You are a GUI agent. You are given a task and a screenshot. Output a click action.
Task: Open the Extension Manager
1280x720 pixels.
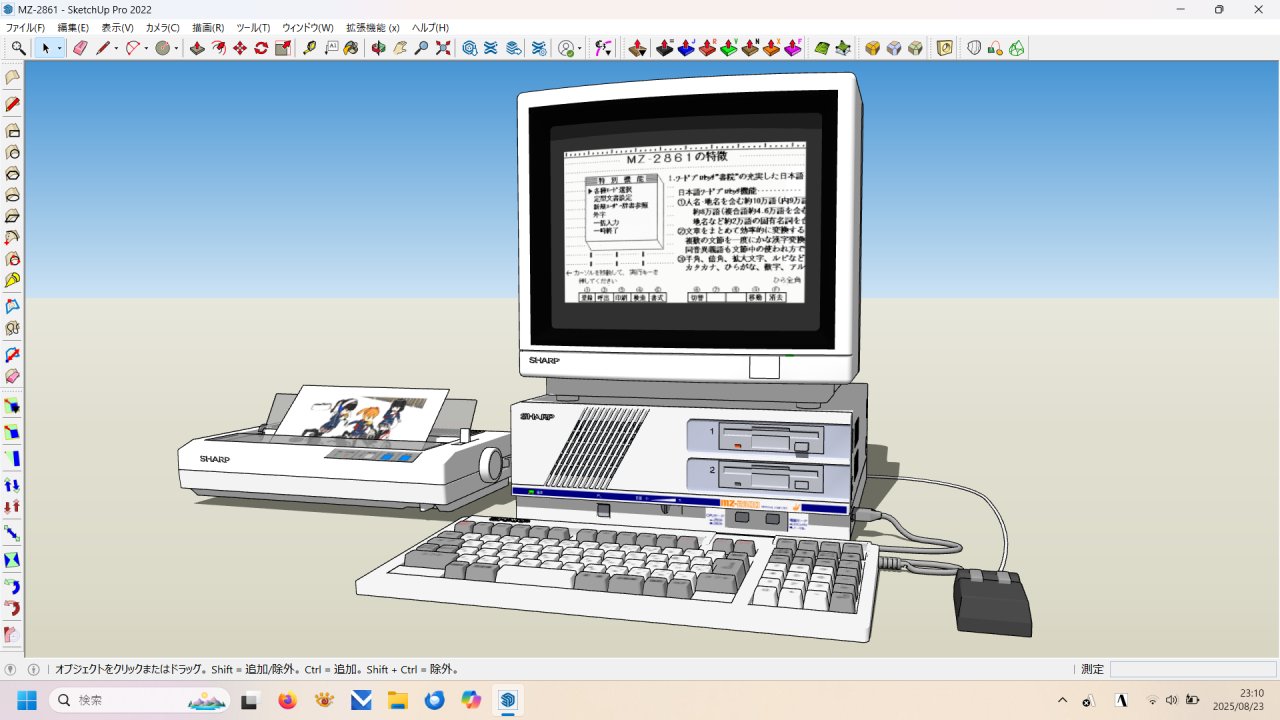(539, 48)
